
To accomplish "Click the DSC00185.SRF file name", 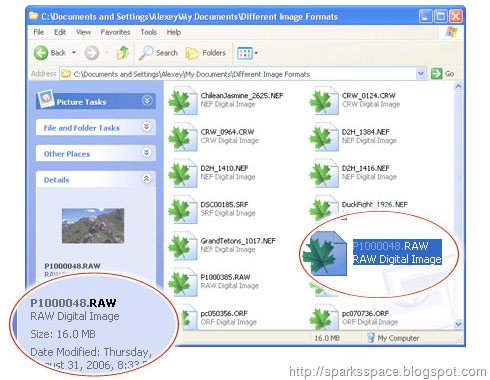I will (224, 205).
